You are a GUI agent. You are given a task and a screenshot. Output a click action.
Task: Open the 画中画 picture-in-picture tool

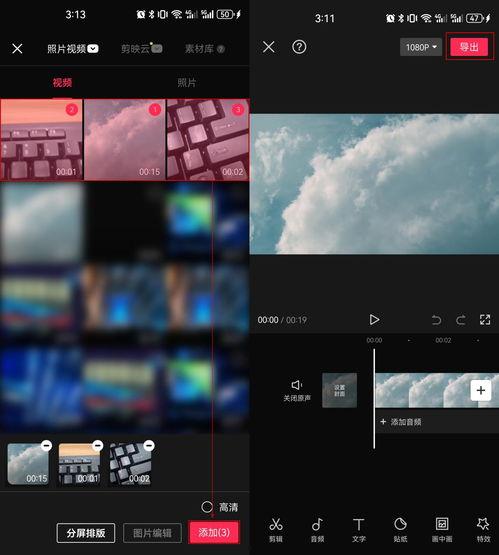click(x=442, y=530)
